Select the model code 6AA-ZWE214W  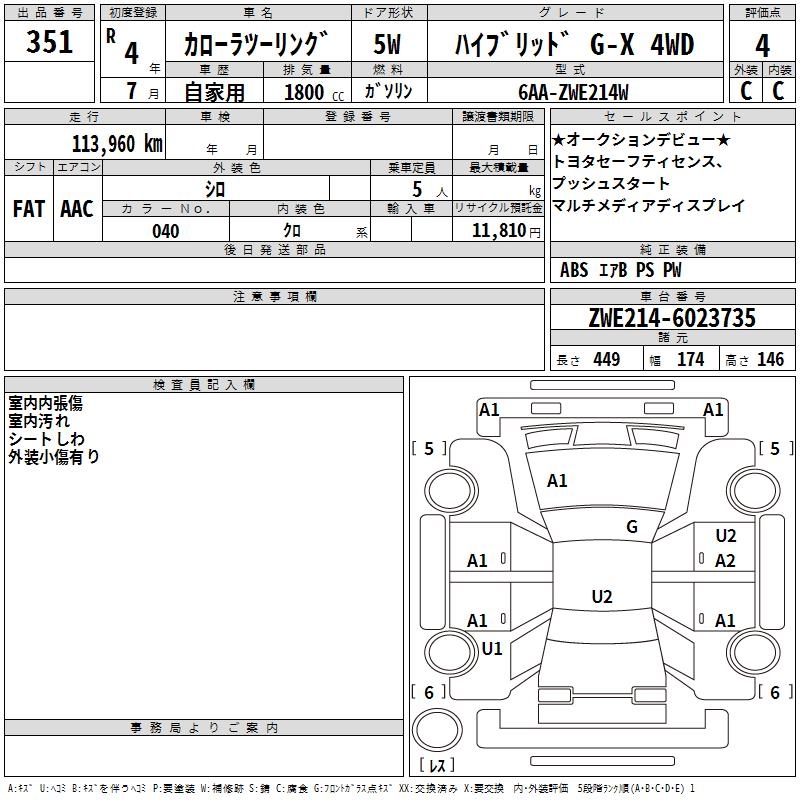click(x=573, y=92)
